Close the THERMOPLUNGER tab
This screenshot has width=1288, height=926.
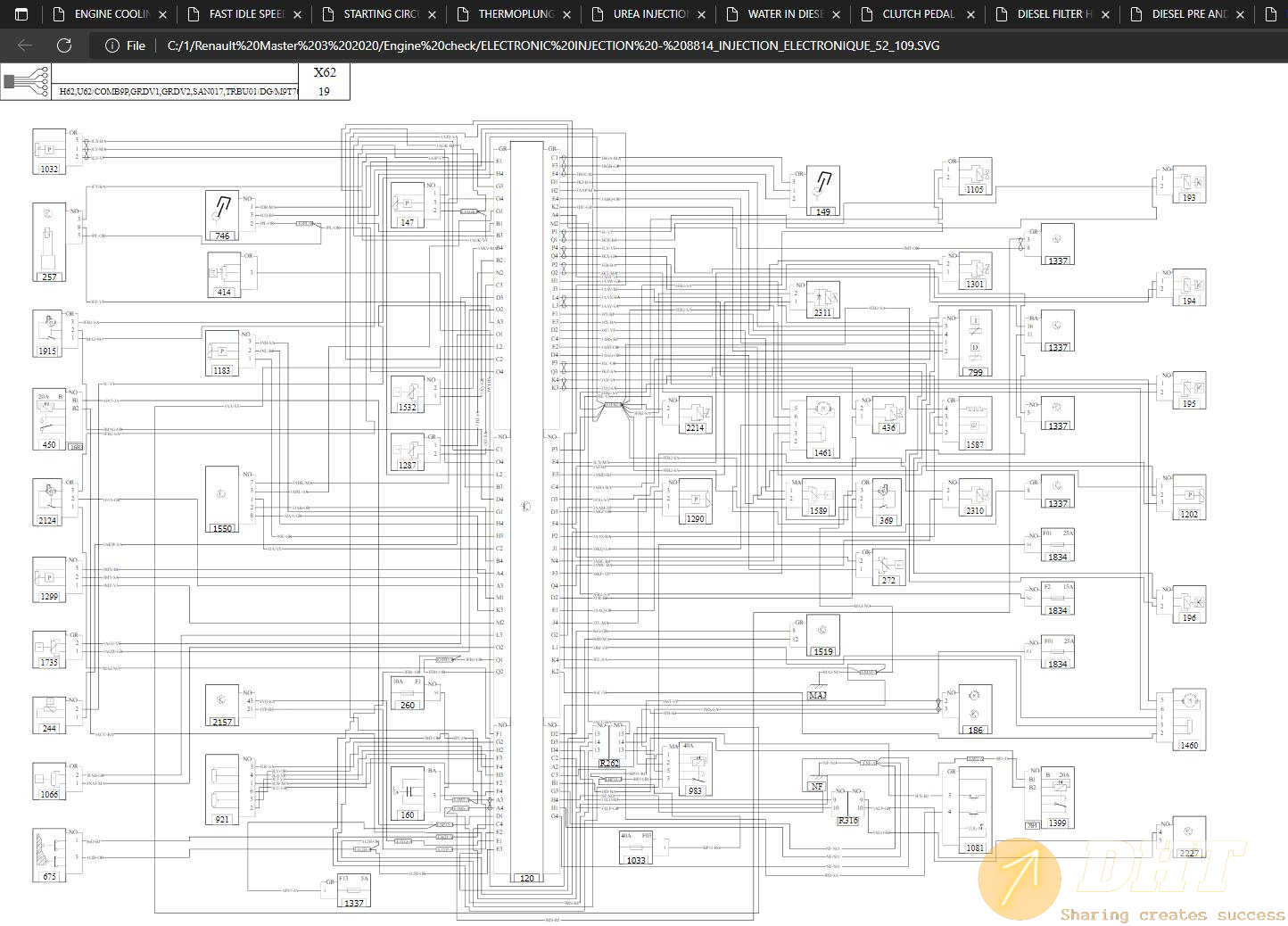point(566,15)
